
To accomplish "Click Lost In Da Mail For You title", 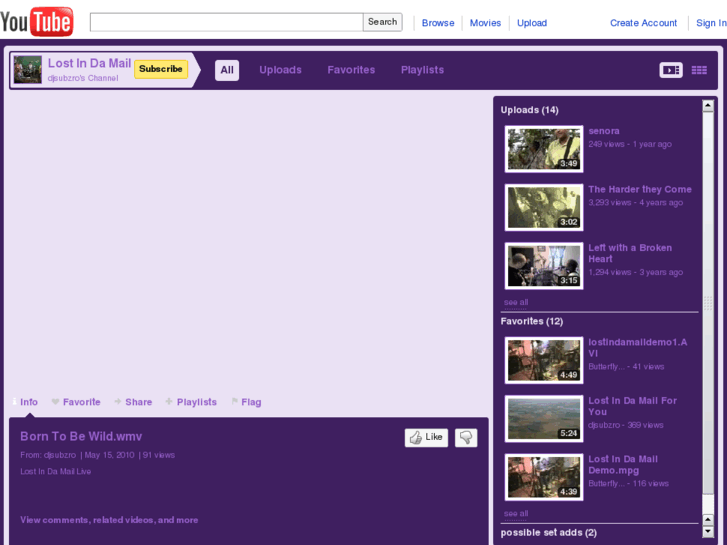I will pos(632,406).
